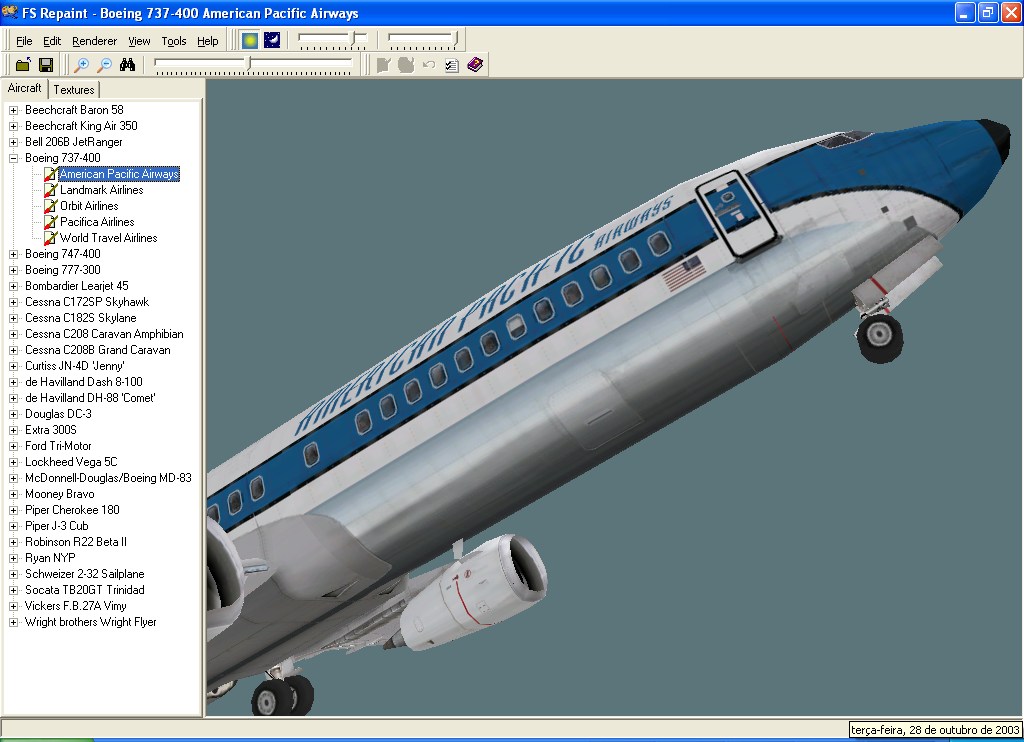Click the FS Repaint title bar icon
This screenshot has height=742, width=1024.
coord(9,12)
